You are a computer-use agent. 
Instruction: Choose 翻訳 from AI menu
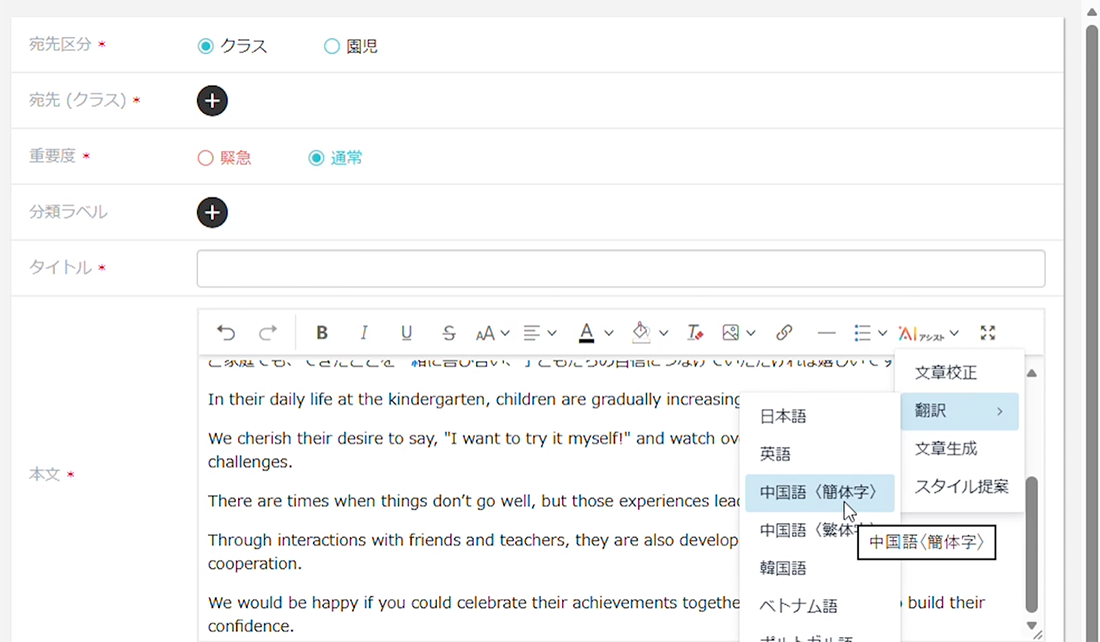pyautogui.click(x=959, y=411)
